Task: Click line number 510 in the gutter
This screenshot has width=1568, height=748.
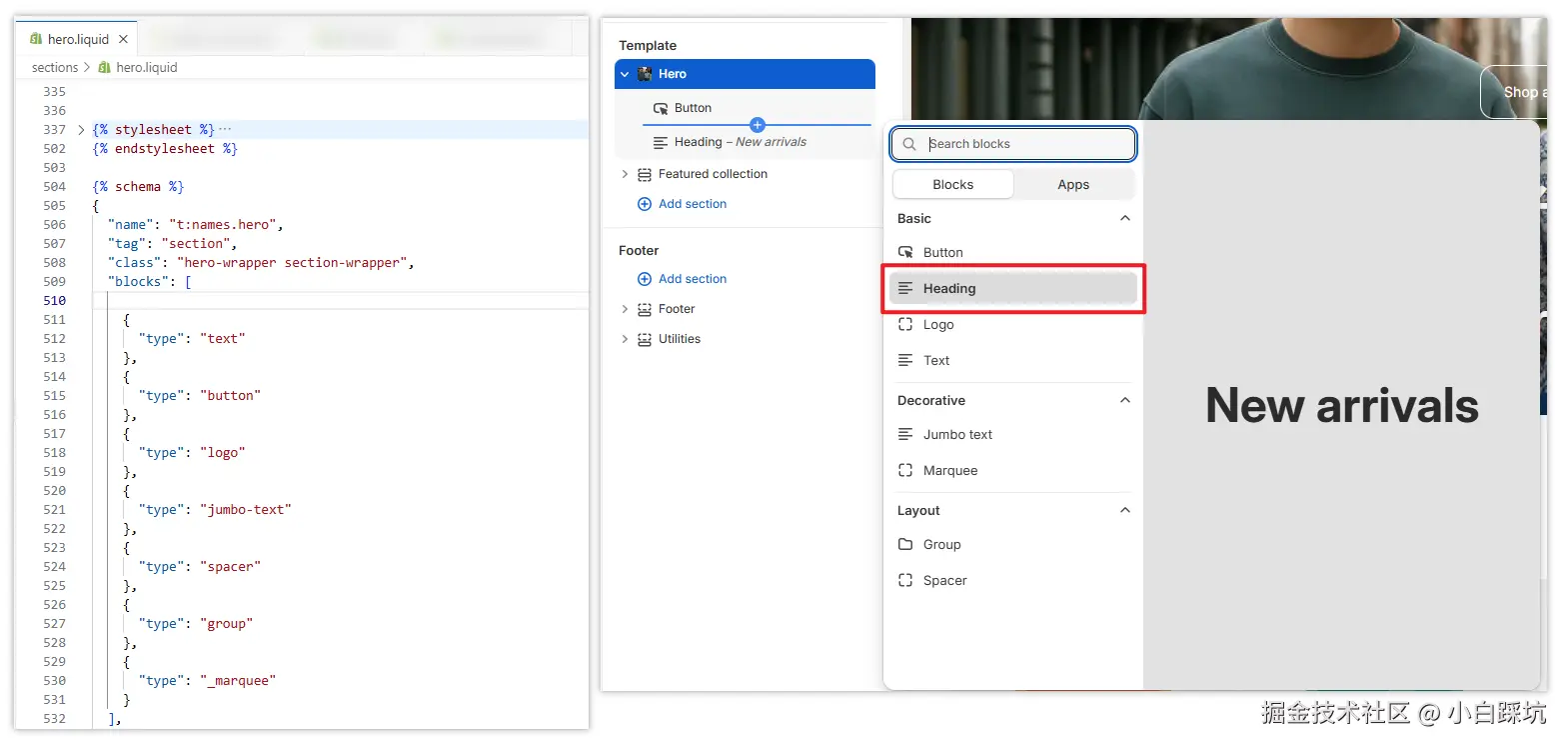Action: pyautogui.click(x=54, y=301)
